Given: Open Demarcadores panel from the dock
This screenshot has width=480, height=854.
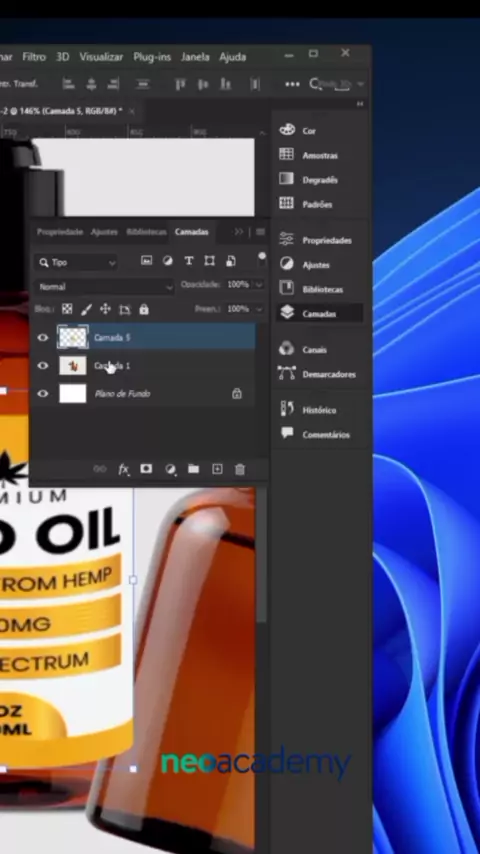Looking at the screenshot, I should click(x=317, y=374).
